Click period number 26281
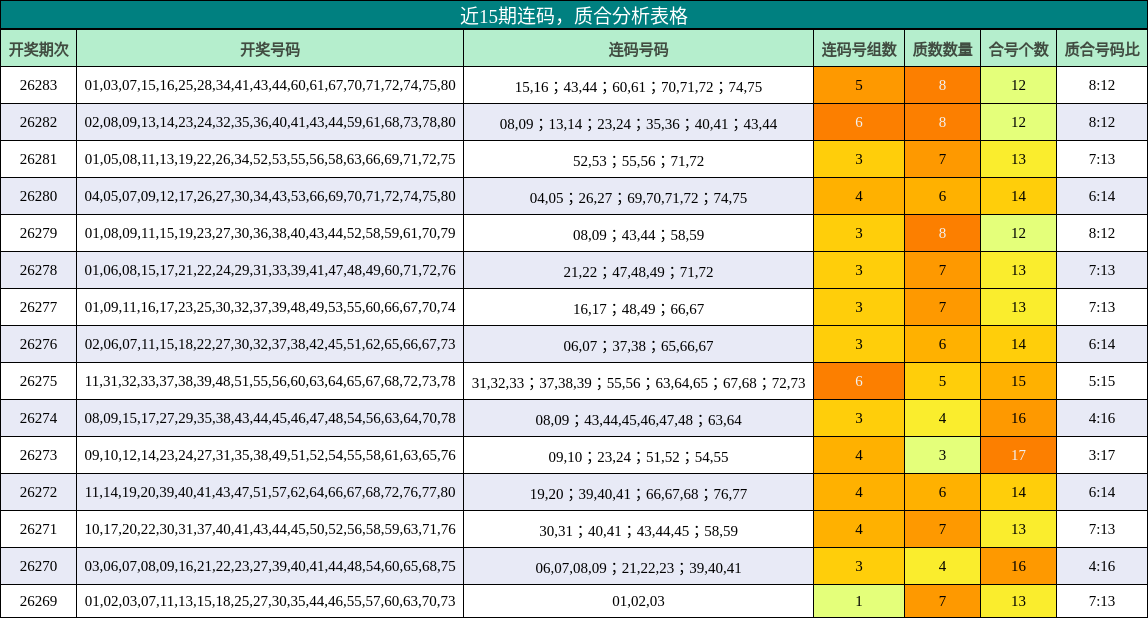 coord(38,159)
